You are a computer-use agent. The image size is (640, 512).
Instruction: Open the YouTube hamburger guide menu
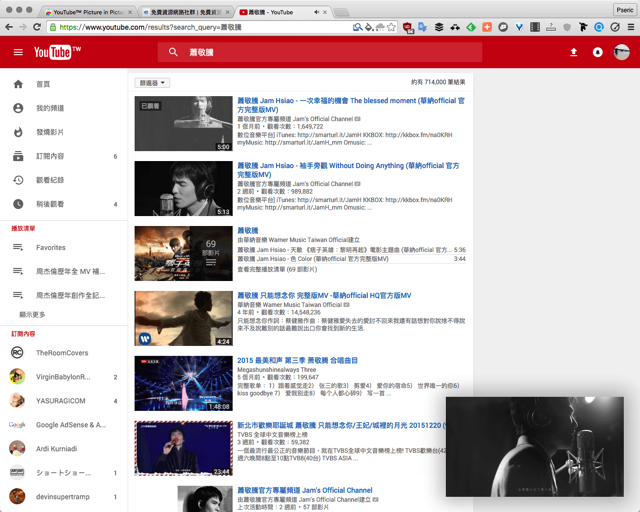coord(18,52)
